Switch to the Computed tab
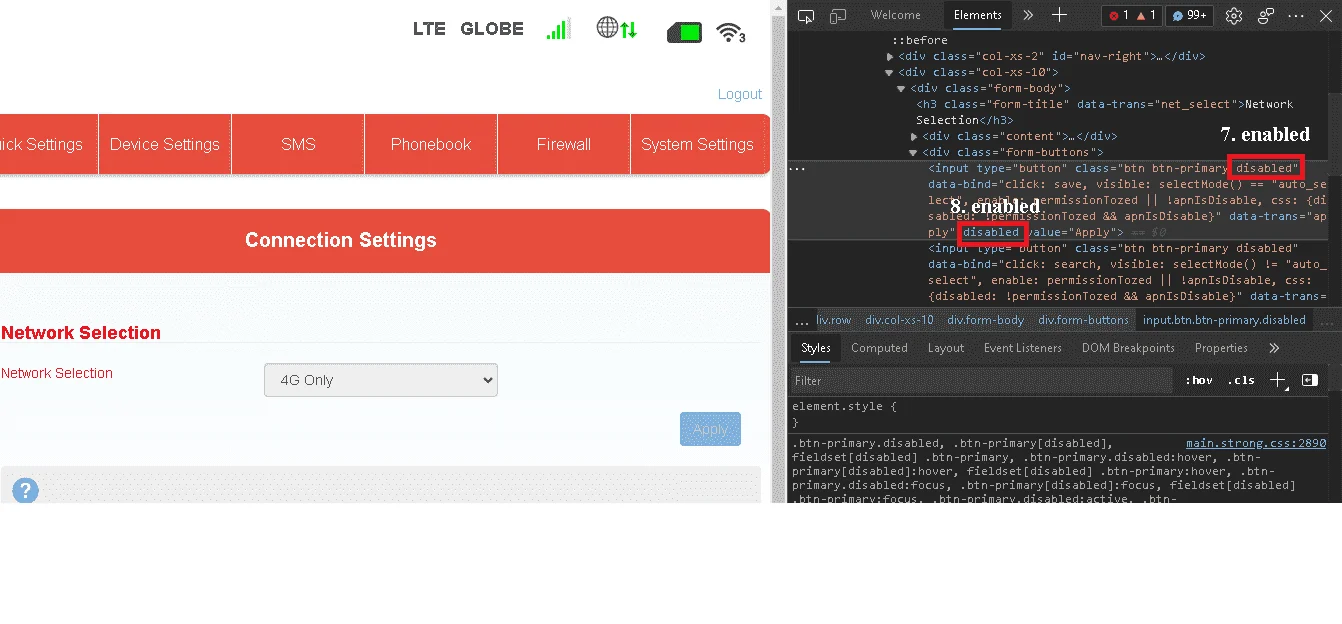 click(879, 348)
